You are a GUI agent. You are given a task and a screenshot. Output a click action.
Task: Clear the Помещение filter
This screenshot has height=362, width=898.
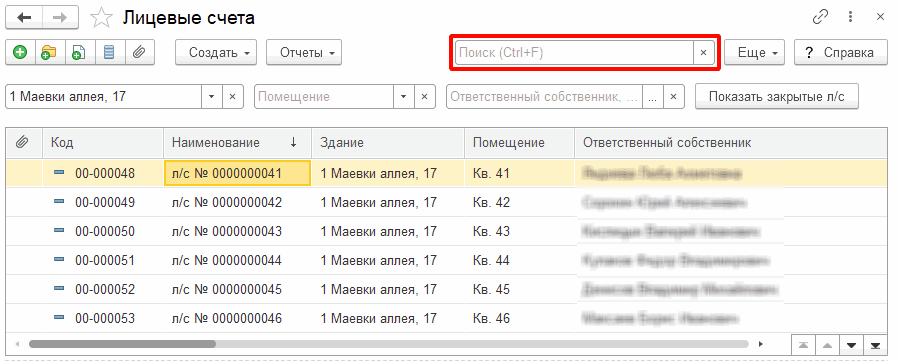point(424,97)
